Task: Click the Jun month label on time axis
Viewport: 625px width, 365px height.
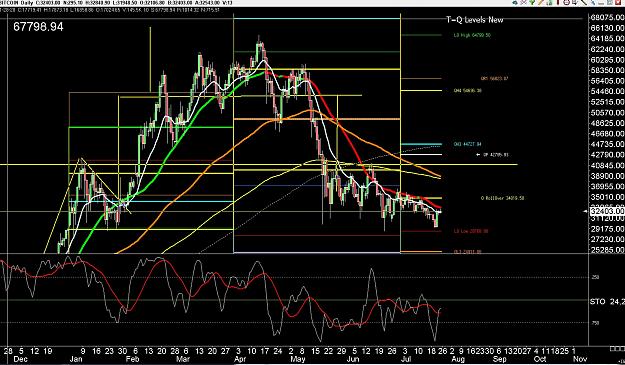Action: [353, 359]
